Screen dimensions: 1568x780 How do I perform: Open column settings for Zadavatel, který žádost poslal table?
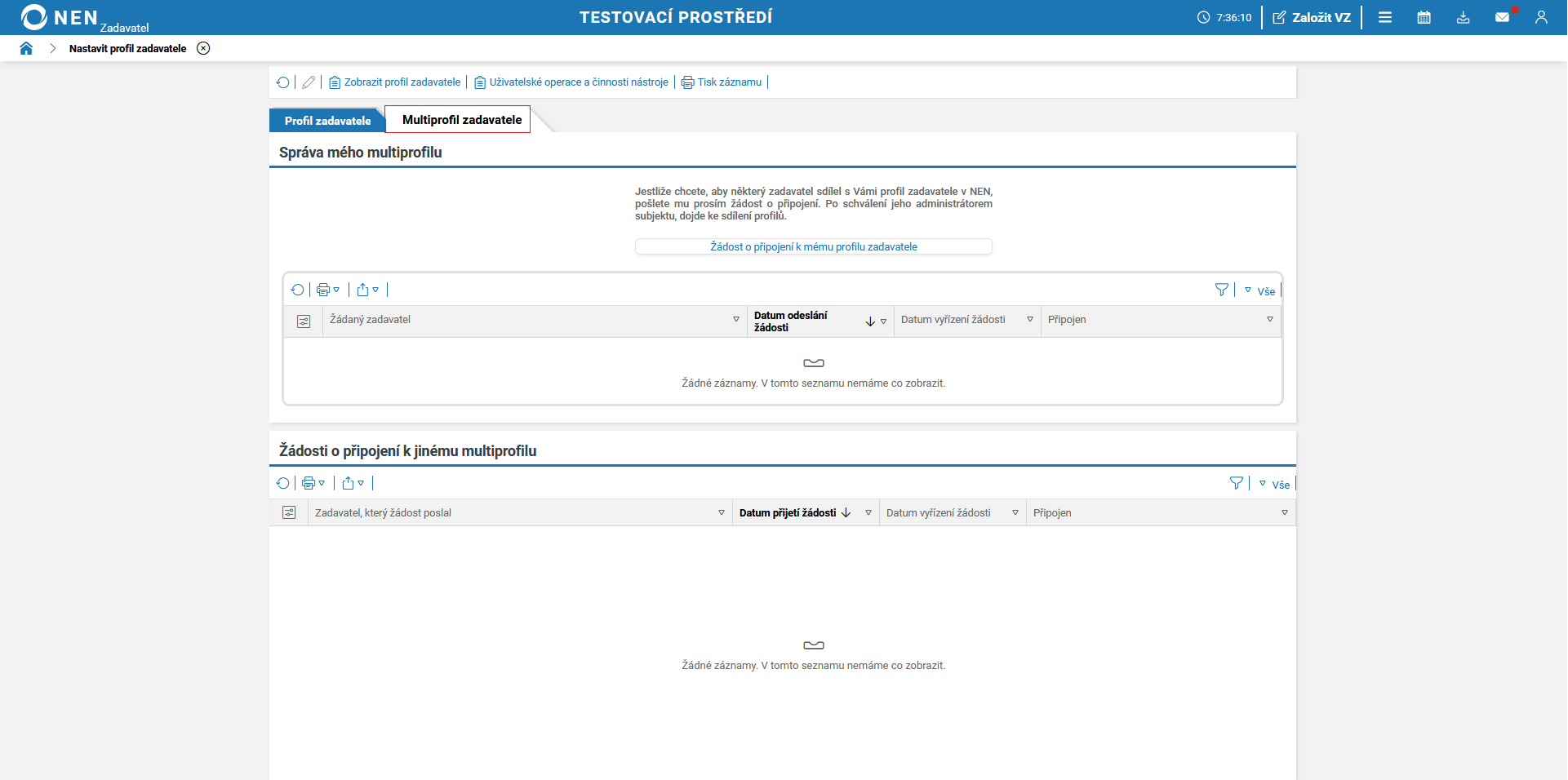click(289, 512)
